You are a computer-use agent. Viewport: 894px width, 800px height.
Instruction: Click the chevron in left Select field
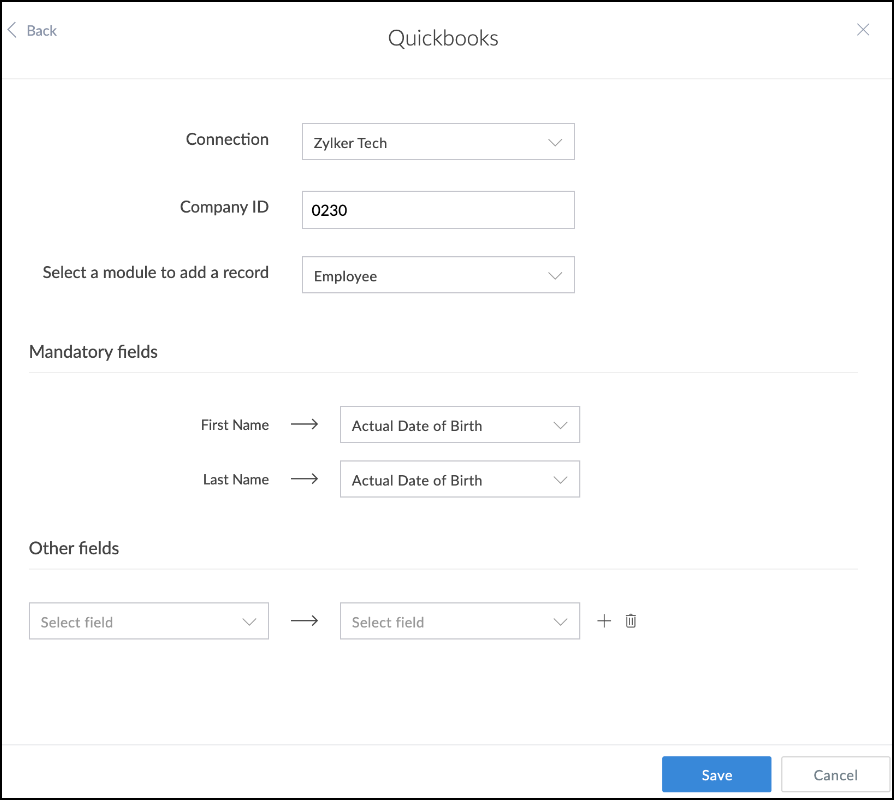pyautogui.click(x=250, y=621)
